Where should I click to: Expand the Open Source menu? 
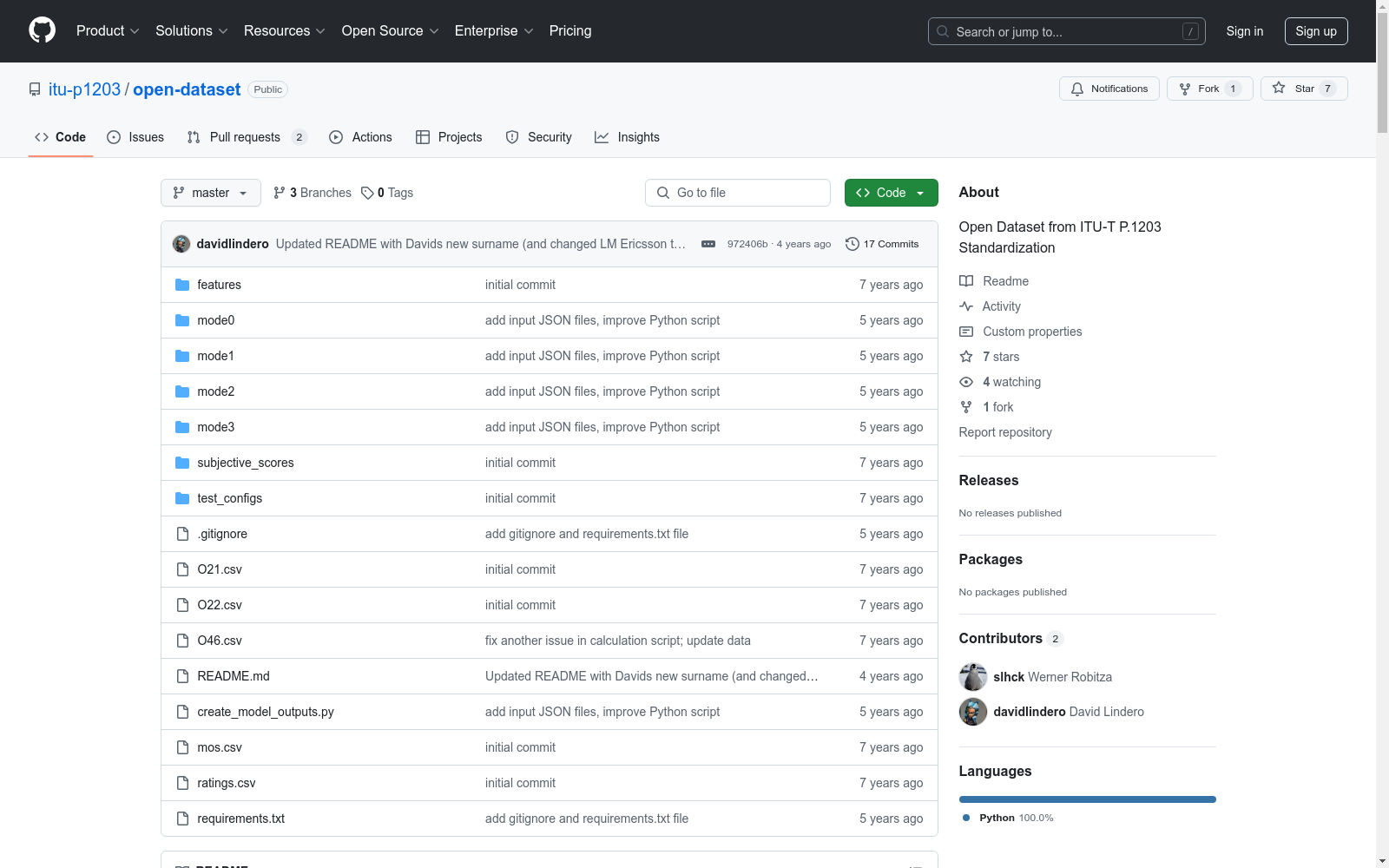click(391, 30)
